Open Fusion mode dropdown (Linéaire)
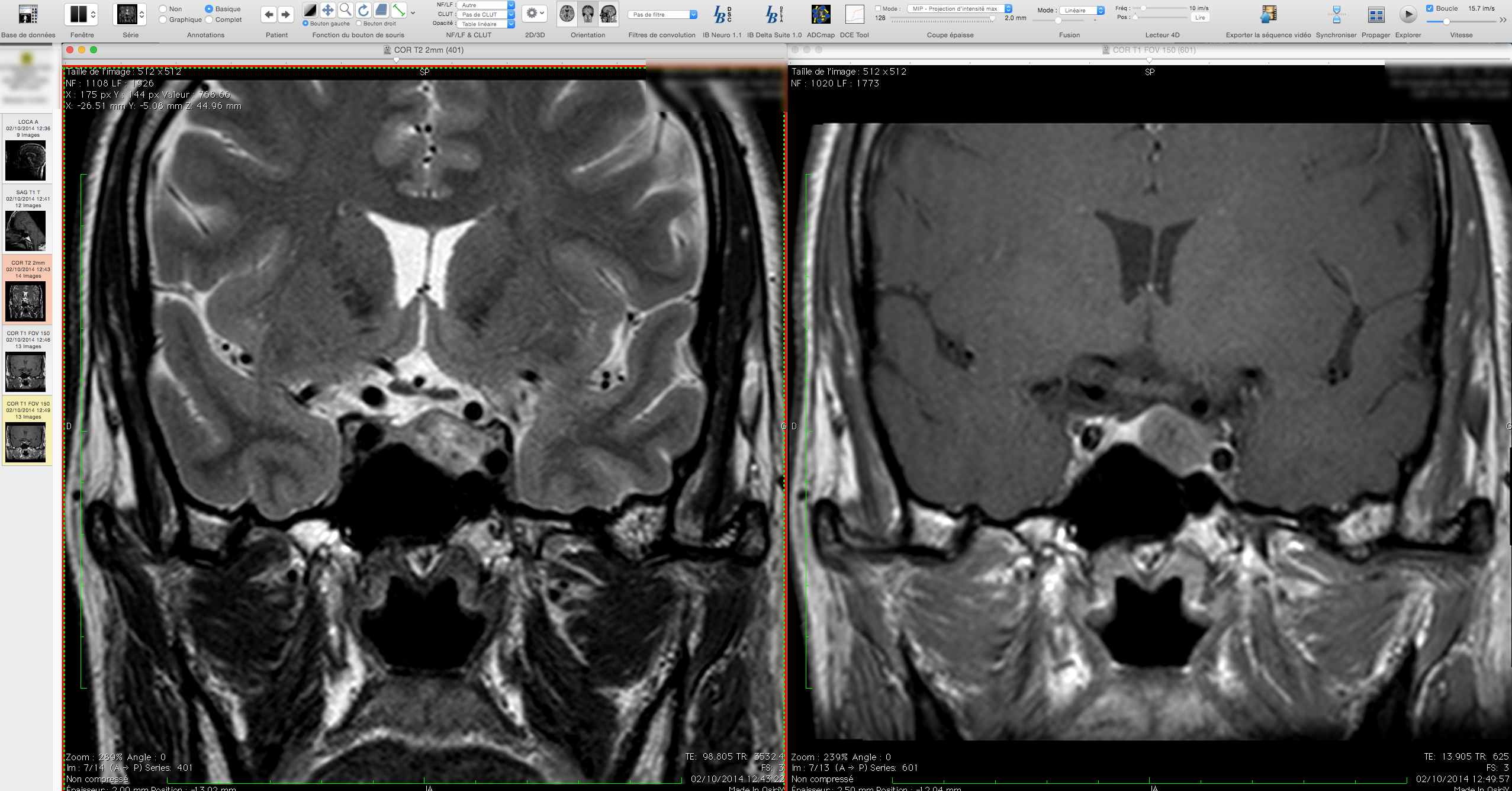The height and width of the screenshot is (791, 1512). pyautogui.click(x=1082, y=10)
